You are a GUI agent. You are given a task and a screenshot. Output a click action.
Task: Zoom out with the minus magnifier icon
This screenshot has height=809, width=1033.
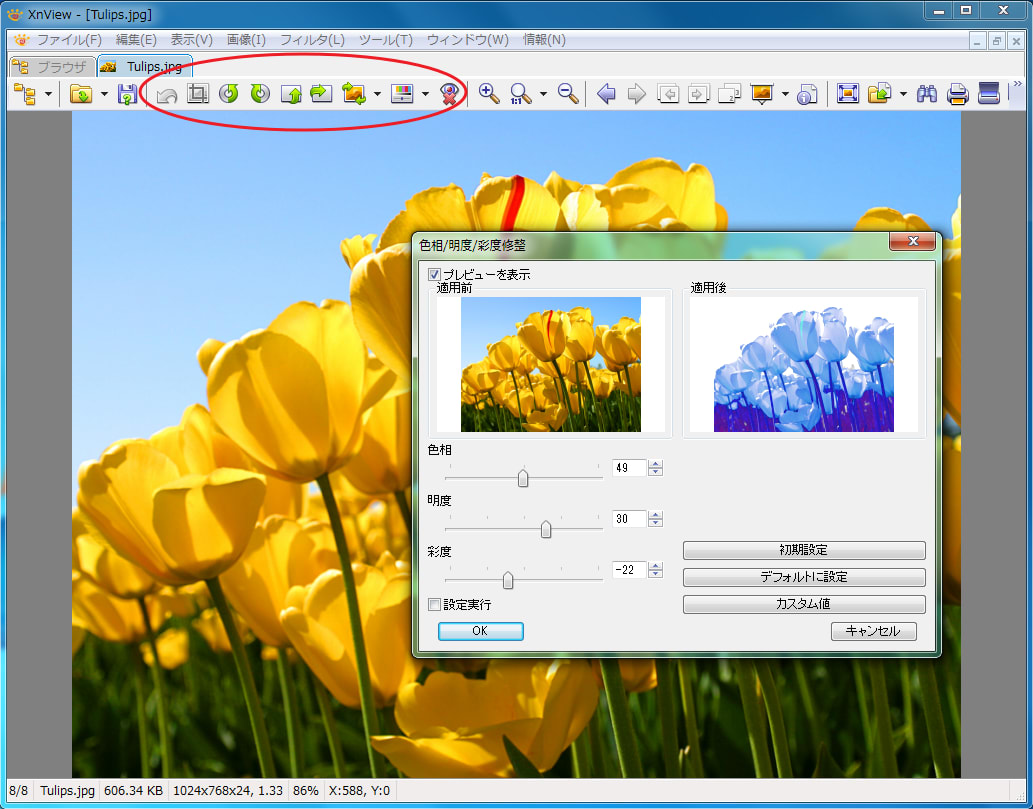568,94
